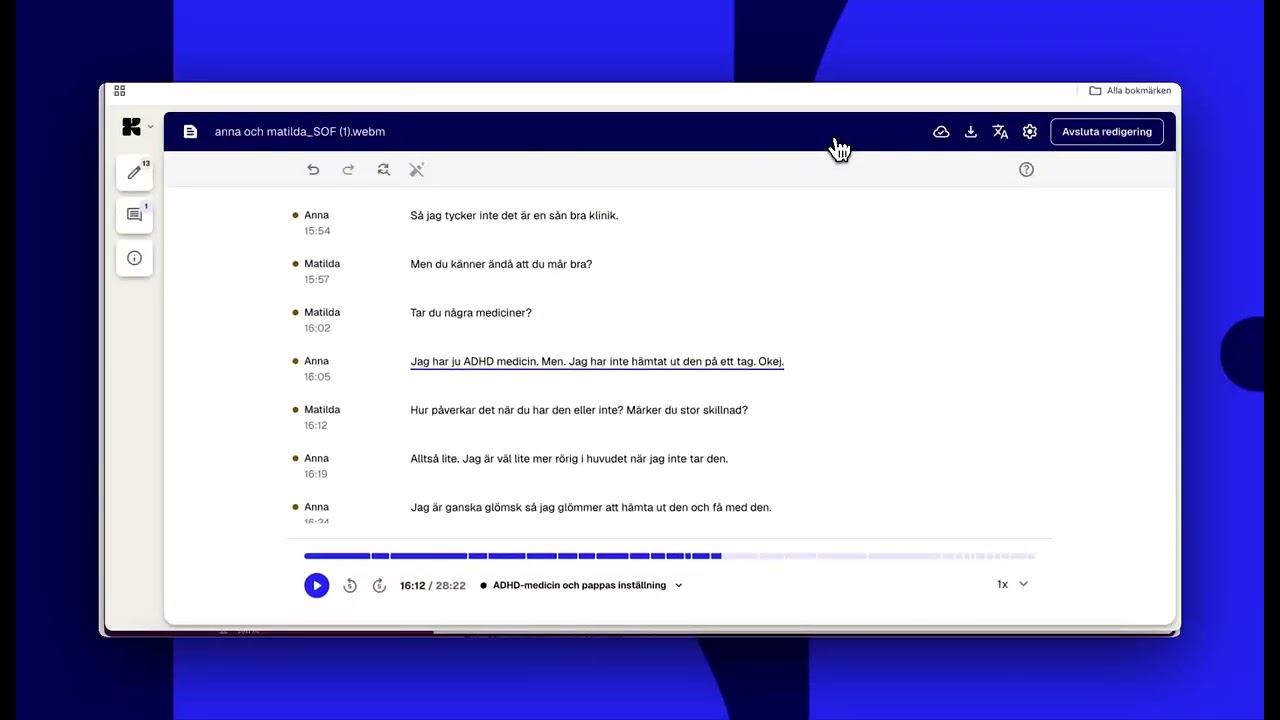This screenshot has height=720, width=1280.
Task: Jump to the 15:54 timestamp
Action: 317,231
